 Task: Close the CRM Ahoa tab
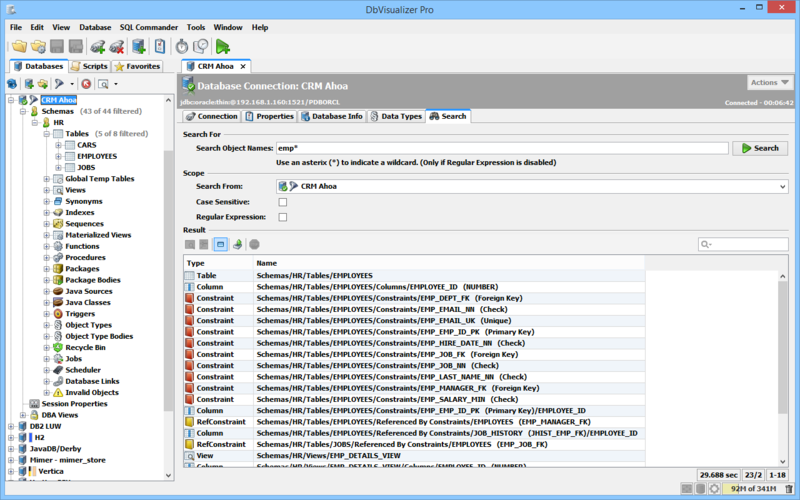(x=243, y=66)
